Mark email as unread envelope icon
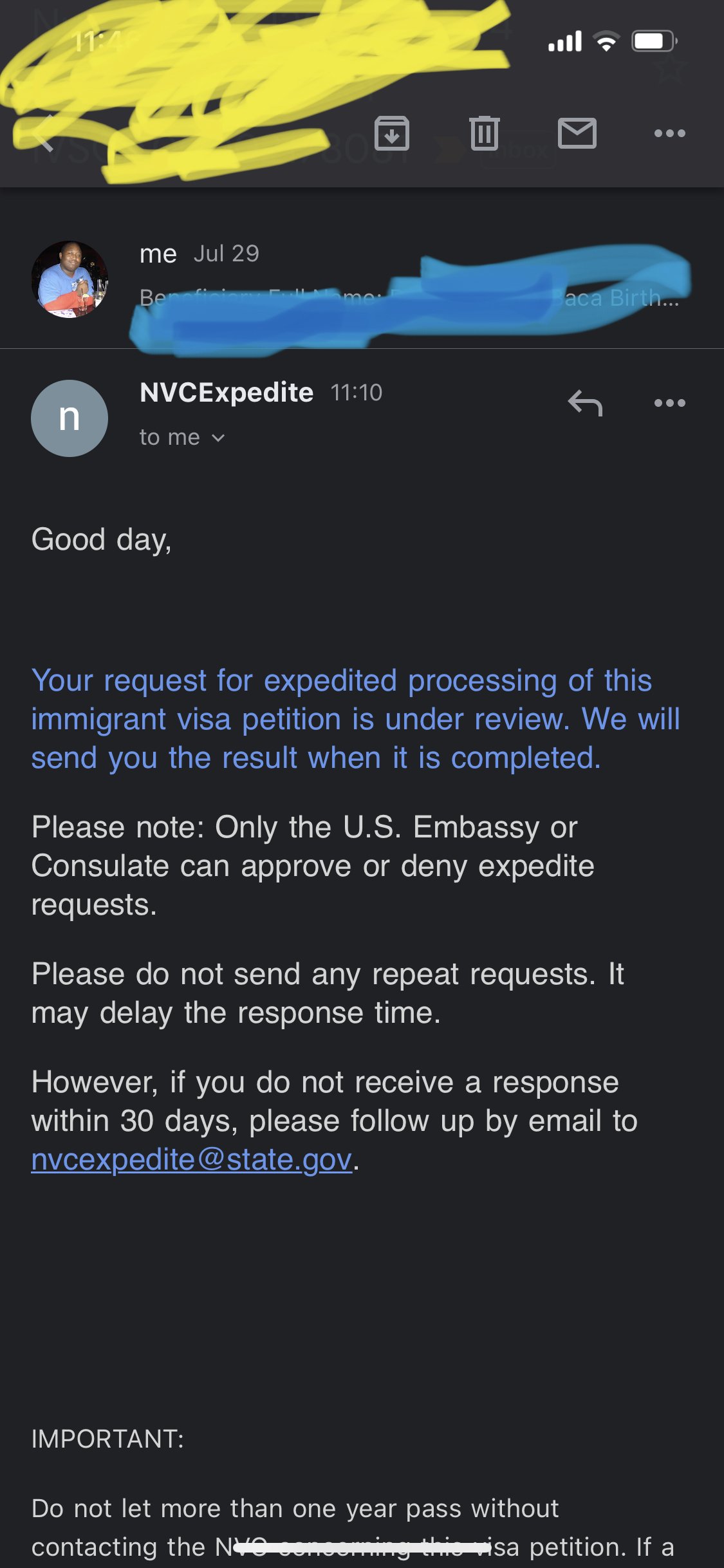This screenshot has width=724, height=1568. point(577,133)
